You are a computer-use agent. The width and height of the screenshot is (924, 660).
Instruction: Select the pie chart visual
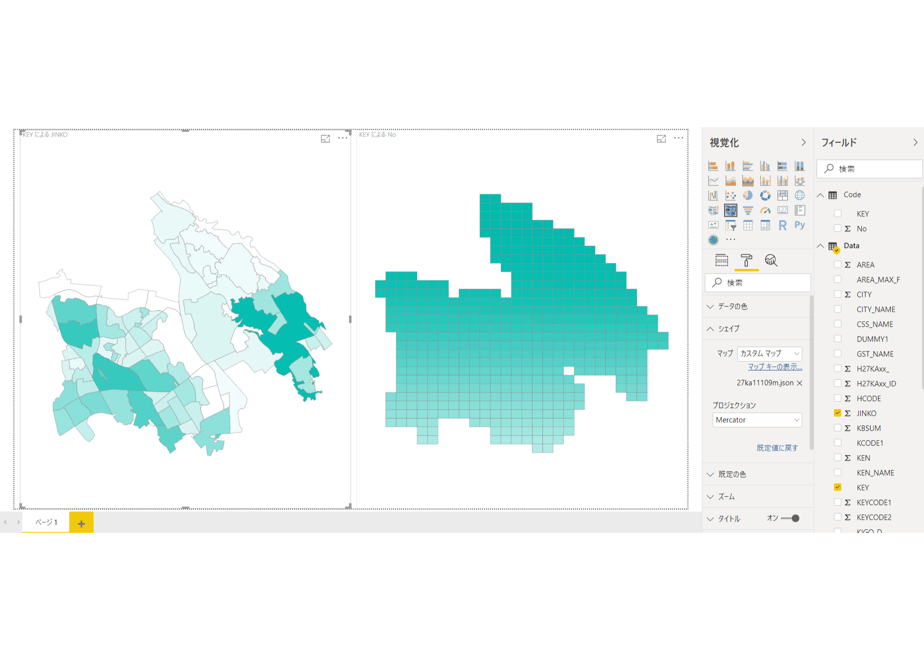pyautogui.click(x=748, y=196)
